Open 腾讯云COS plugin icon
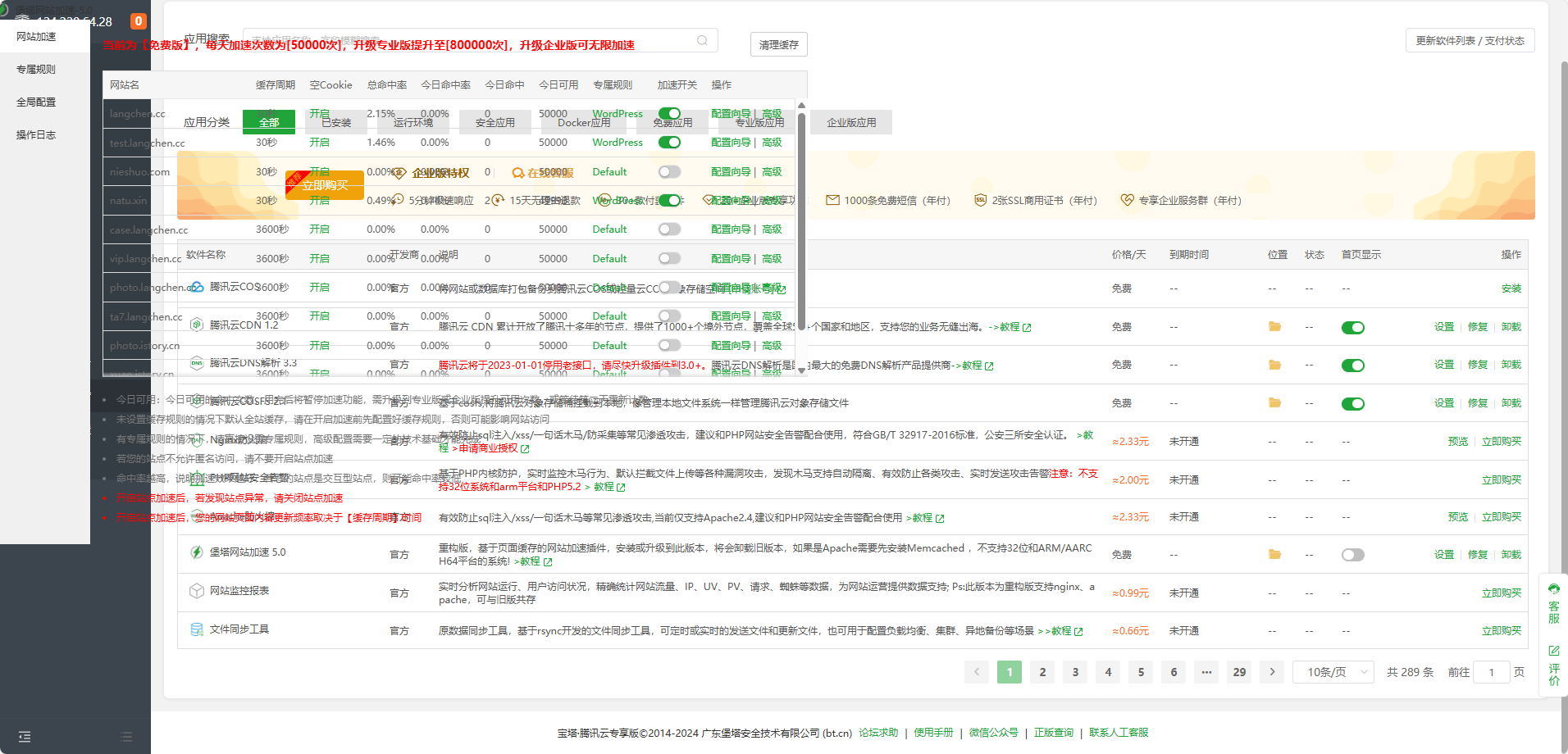Viewport: 1568px width, 754px height. click(197, 287)
